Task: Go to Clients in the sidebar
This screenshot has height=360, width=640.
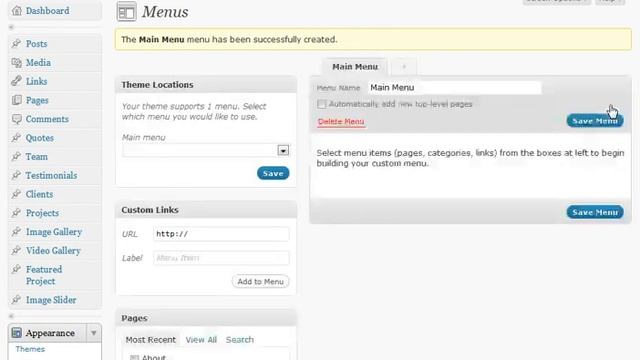Action: pyautogui.click(x=39, y=194)
